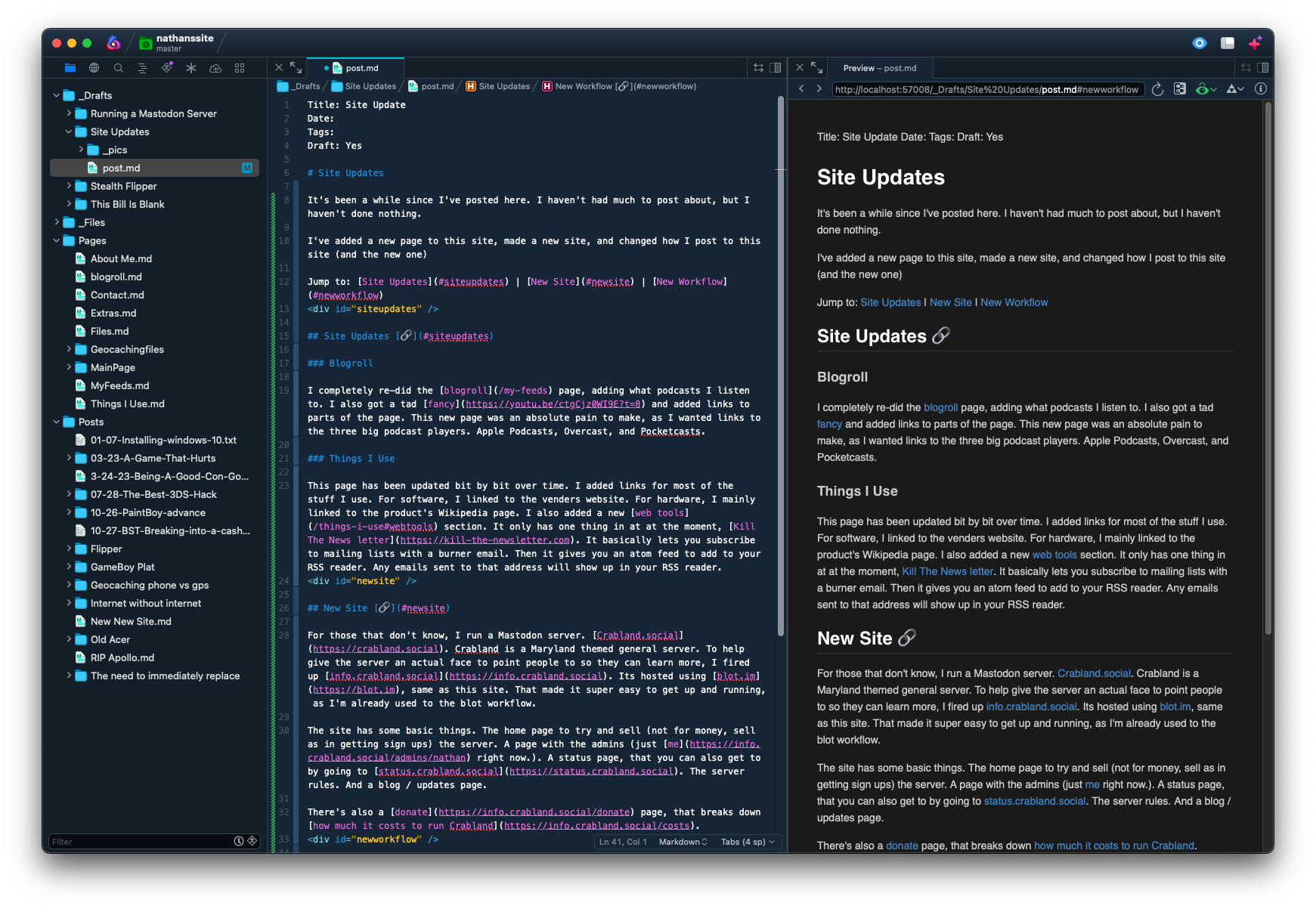This screenshot has width=1316, height=909.
Task: Click the blogroll link in preview
Action: click(940, 407)
